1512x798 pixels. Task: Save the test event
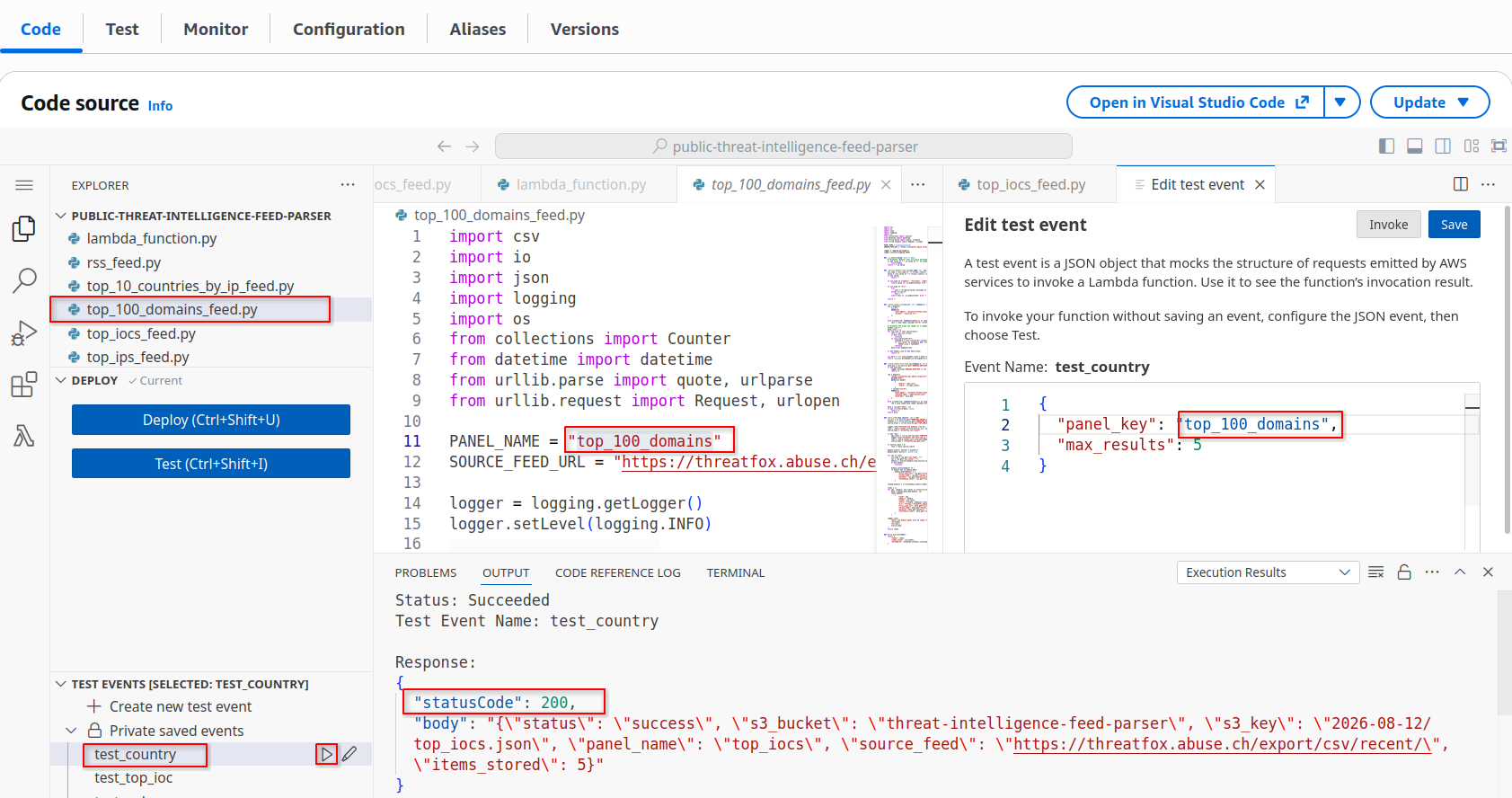pyautogui.click(x=1455, y=225)
